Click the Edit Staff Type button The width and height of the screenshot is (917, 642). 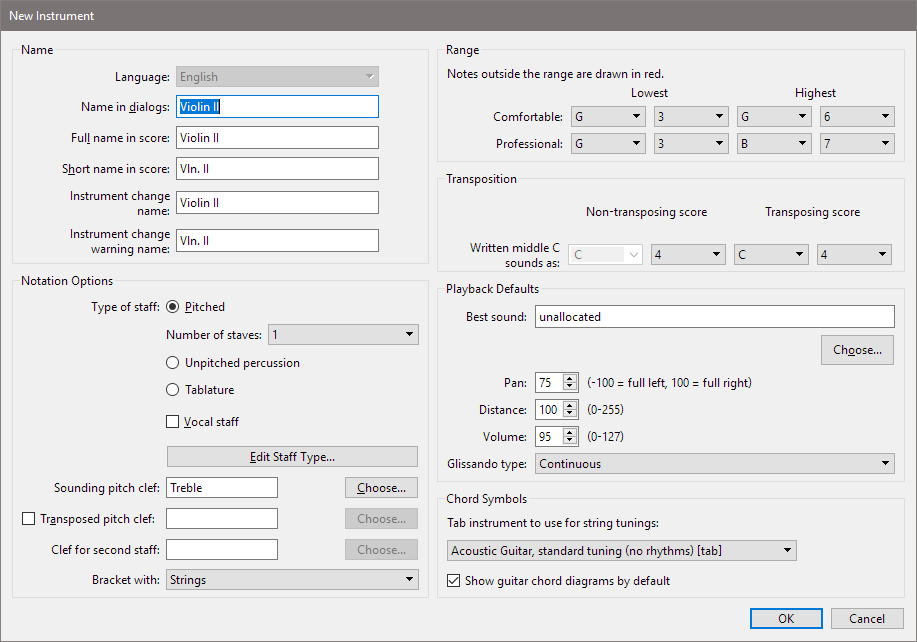[x=292, y=457]
